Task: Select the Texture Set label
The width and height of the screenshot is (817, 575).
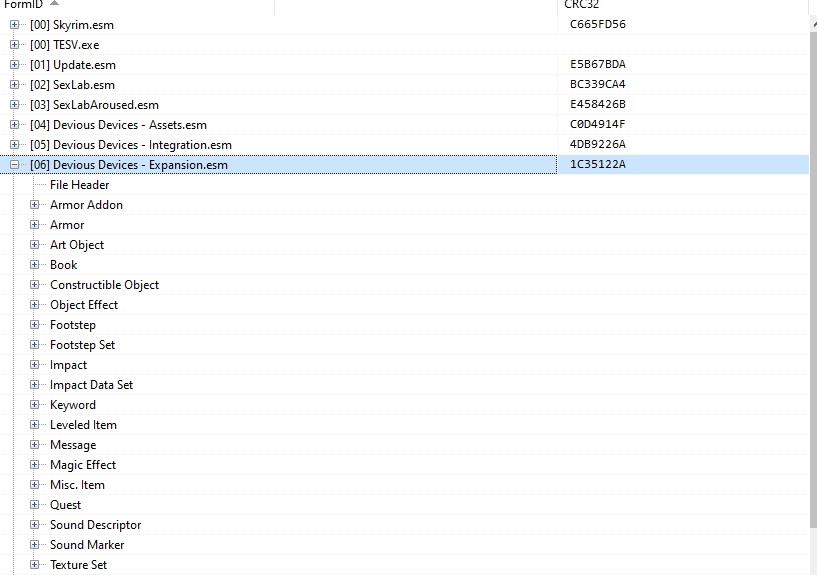Action: [79, 565]
